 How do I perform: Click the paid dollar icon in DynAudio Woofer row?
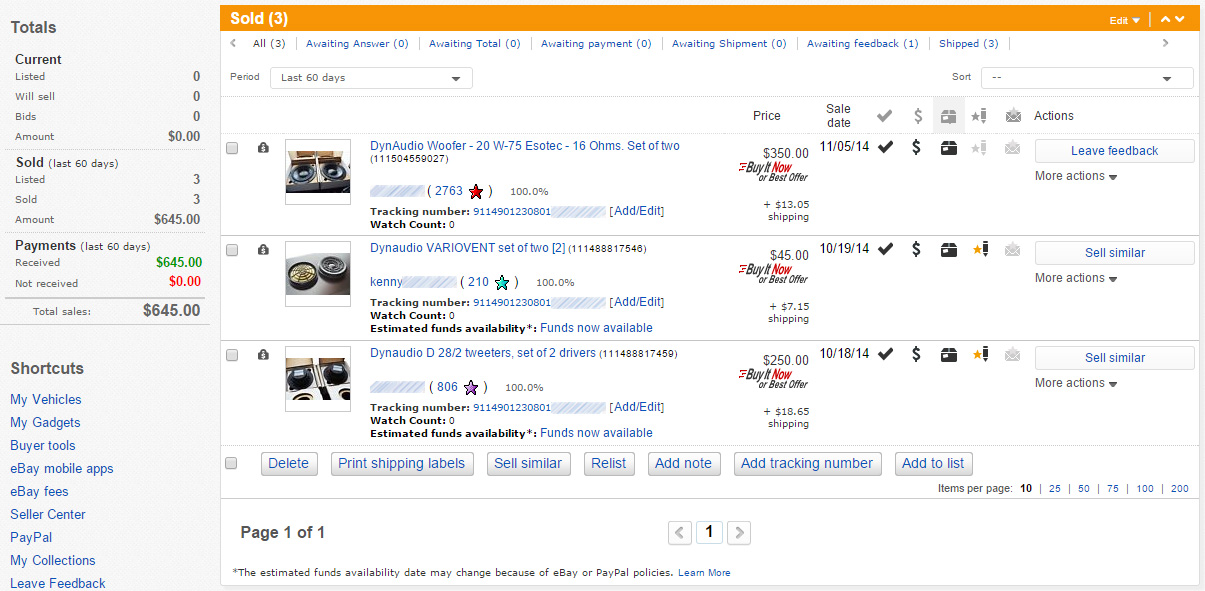(x=916, y=148)
